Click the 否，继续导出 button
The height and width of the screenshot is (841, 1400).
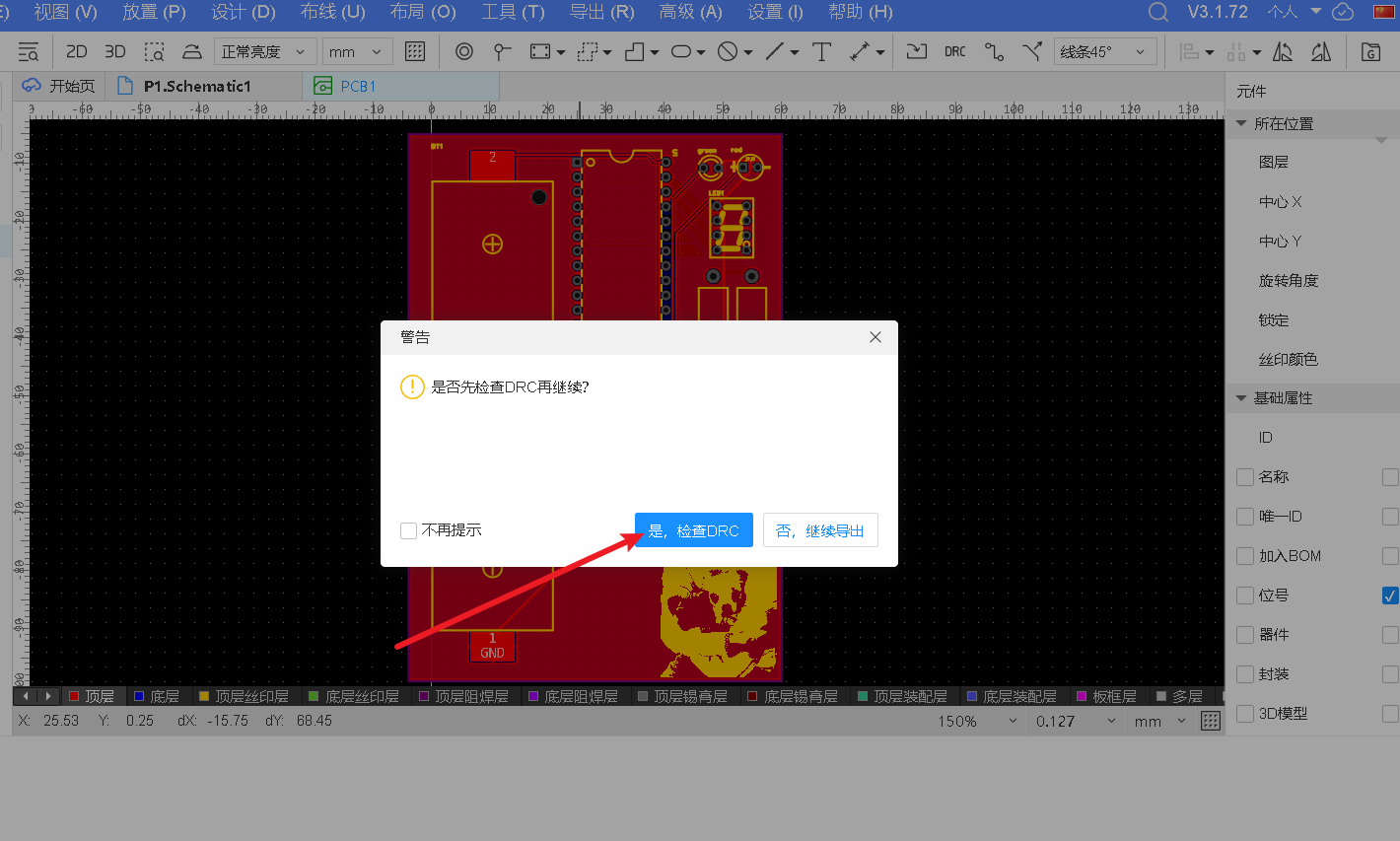point(820,530)
